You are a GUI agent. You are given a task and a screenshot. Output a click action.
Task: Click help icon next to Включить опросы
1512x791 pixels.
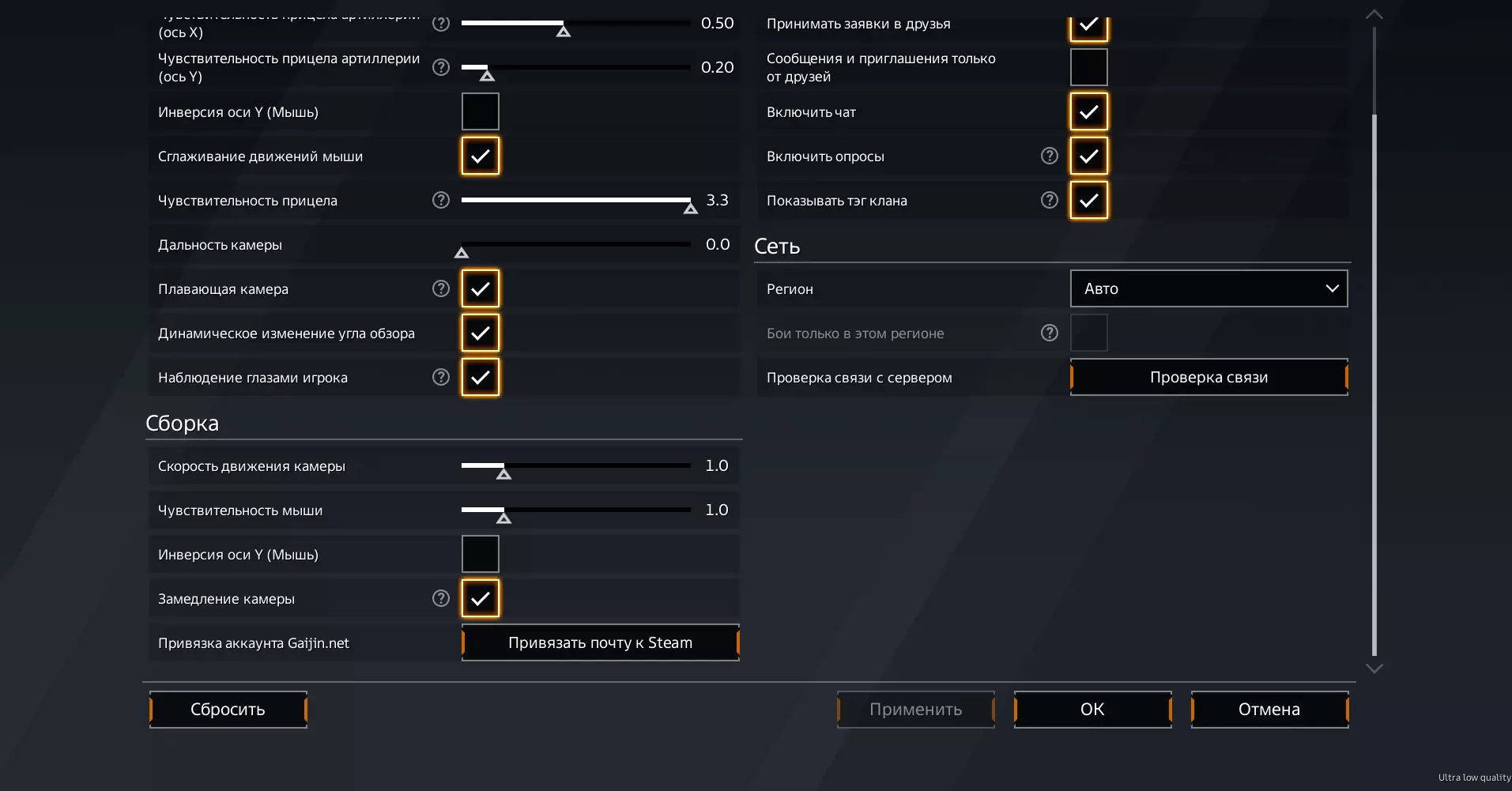tap(1050, 156)
